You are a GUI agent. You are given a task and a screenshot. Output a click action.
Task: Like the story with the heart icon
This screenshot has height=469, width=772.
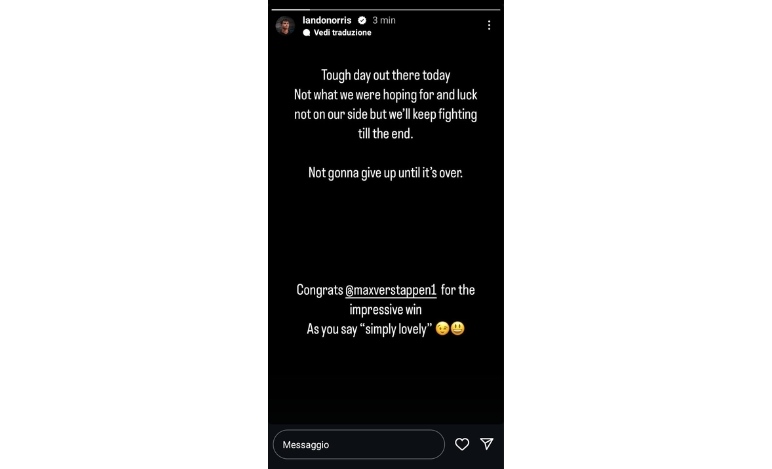tap(462, 444)
